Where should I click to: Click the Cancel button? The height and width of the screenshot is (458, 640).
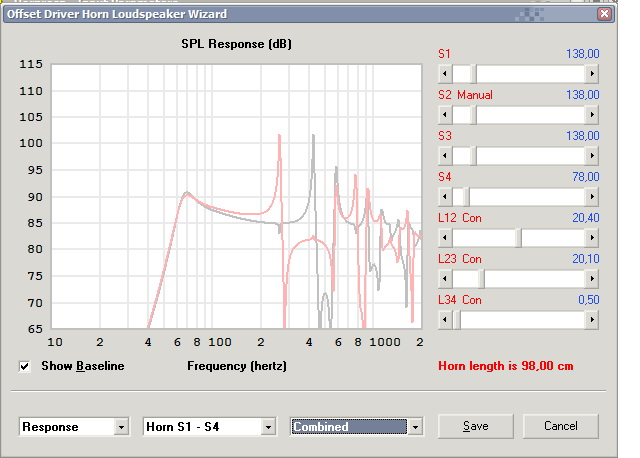tap(561, 426)
